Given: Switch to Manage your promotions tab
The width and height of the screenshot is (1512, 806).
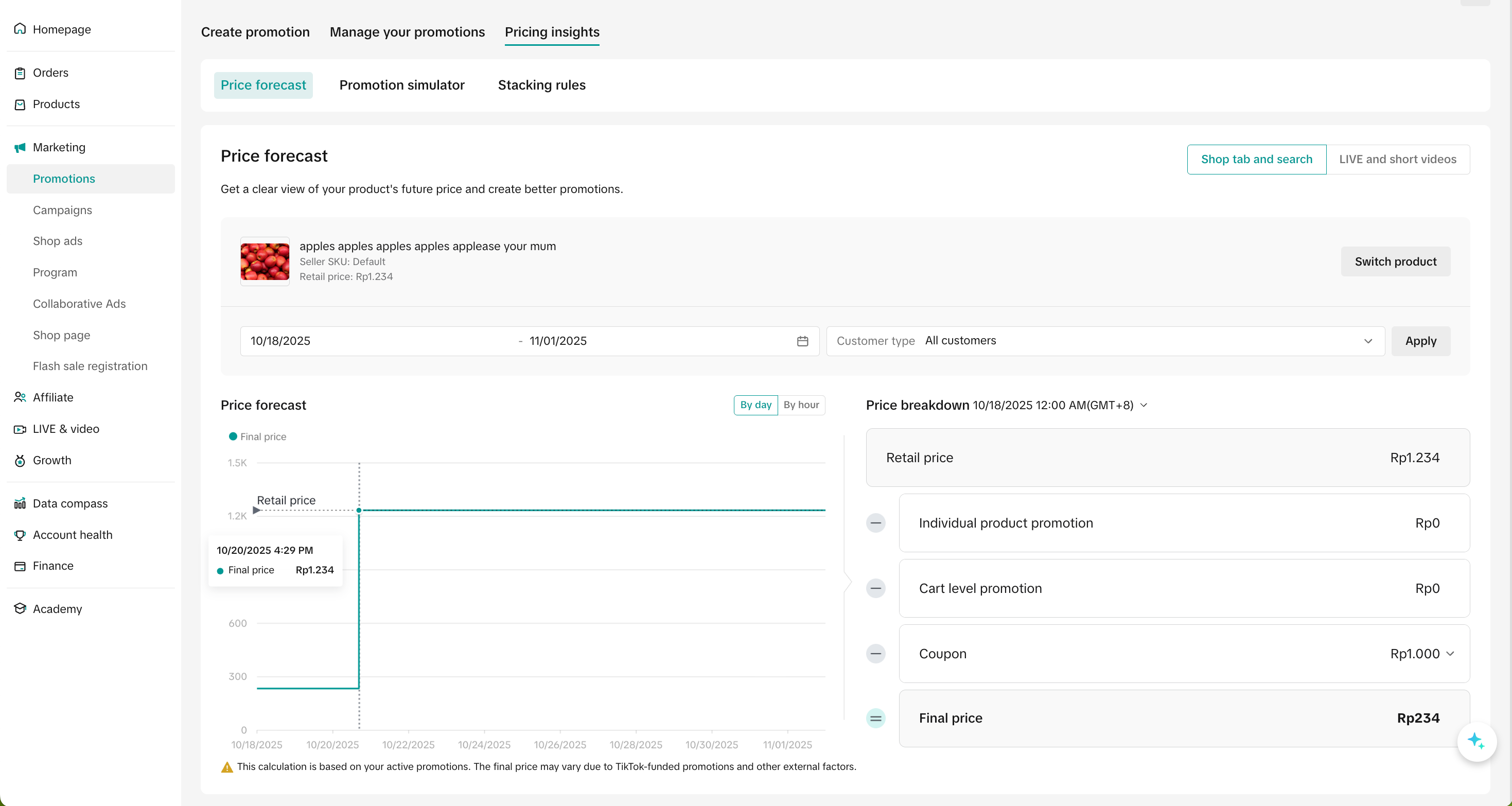Looking at the screenshot, I should pyautogui.click(x=407, y=32).
